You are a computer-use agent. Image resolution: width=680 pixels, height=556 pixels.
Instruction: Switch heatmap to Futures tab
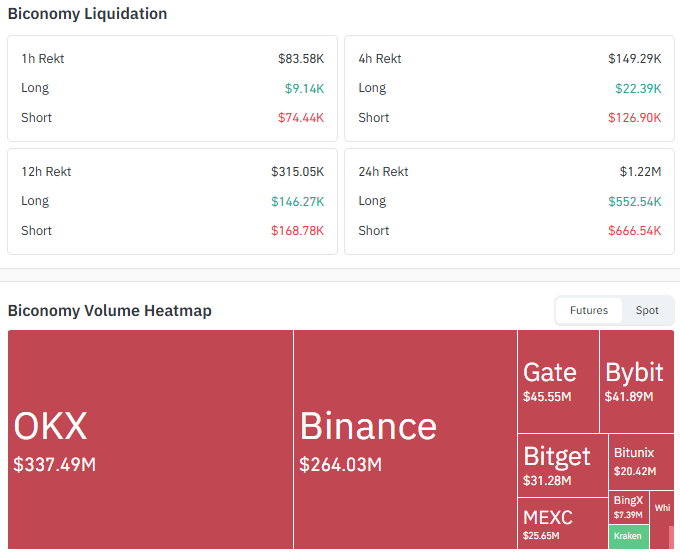click(588, 311)
